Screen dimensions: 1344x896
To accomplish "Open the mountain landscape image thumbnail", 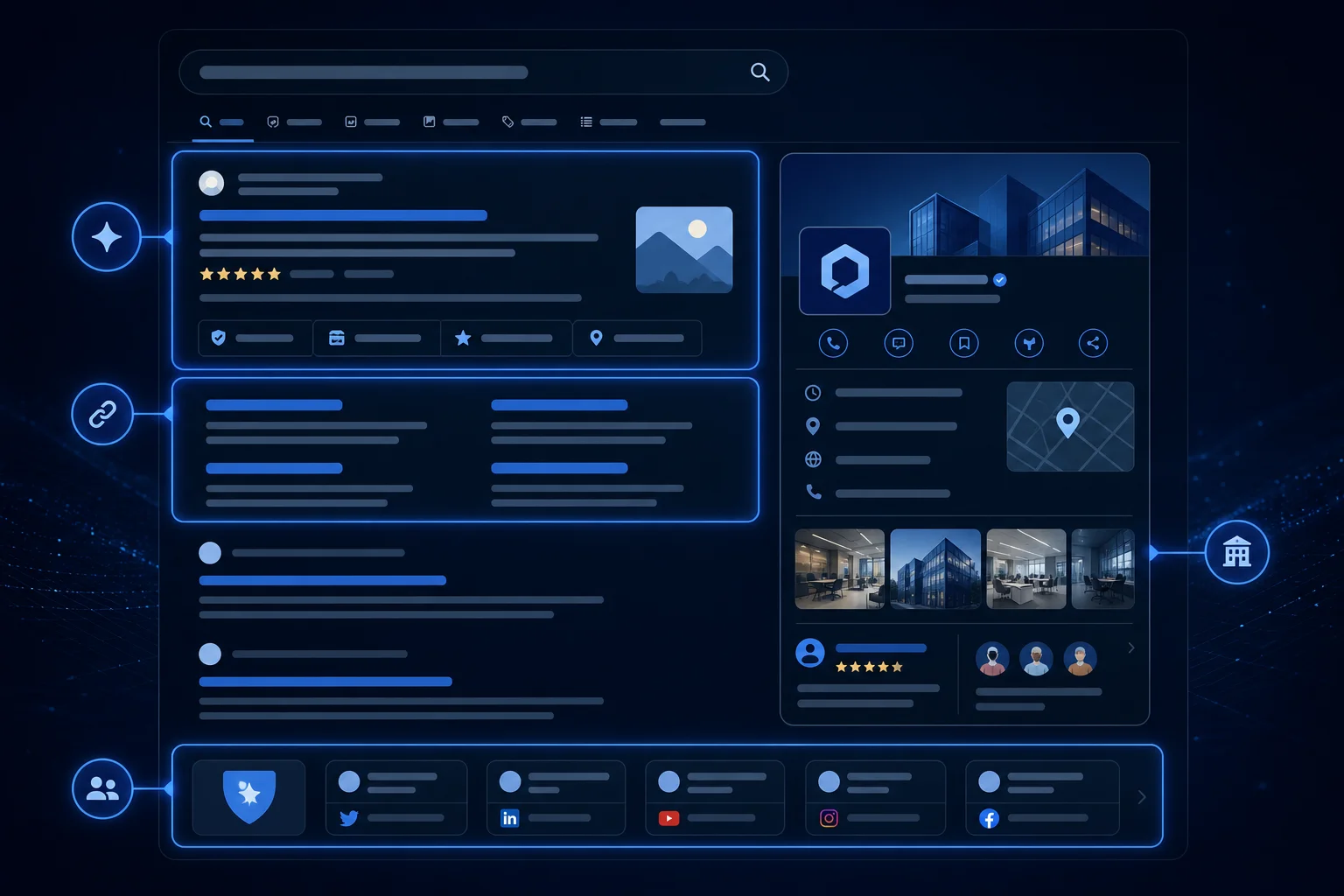I will click(684, 249).
